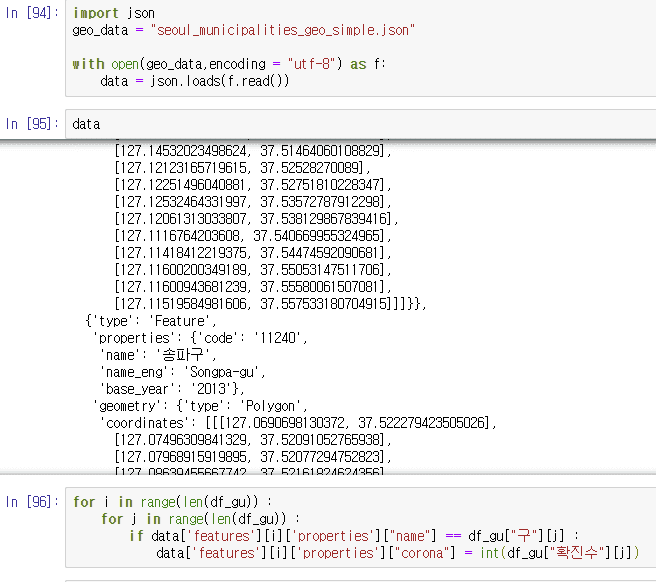
Task: Place cursor on the 'import json' line
Action: [114, 14]
